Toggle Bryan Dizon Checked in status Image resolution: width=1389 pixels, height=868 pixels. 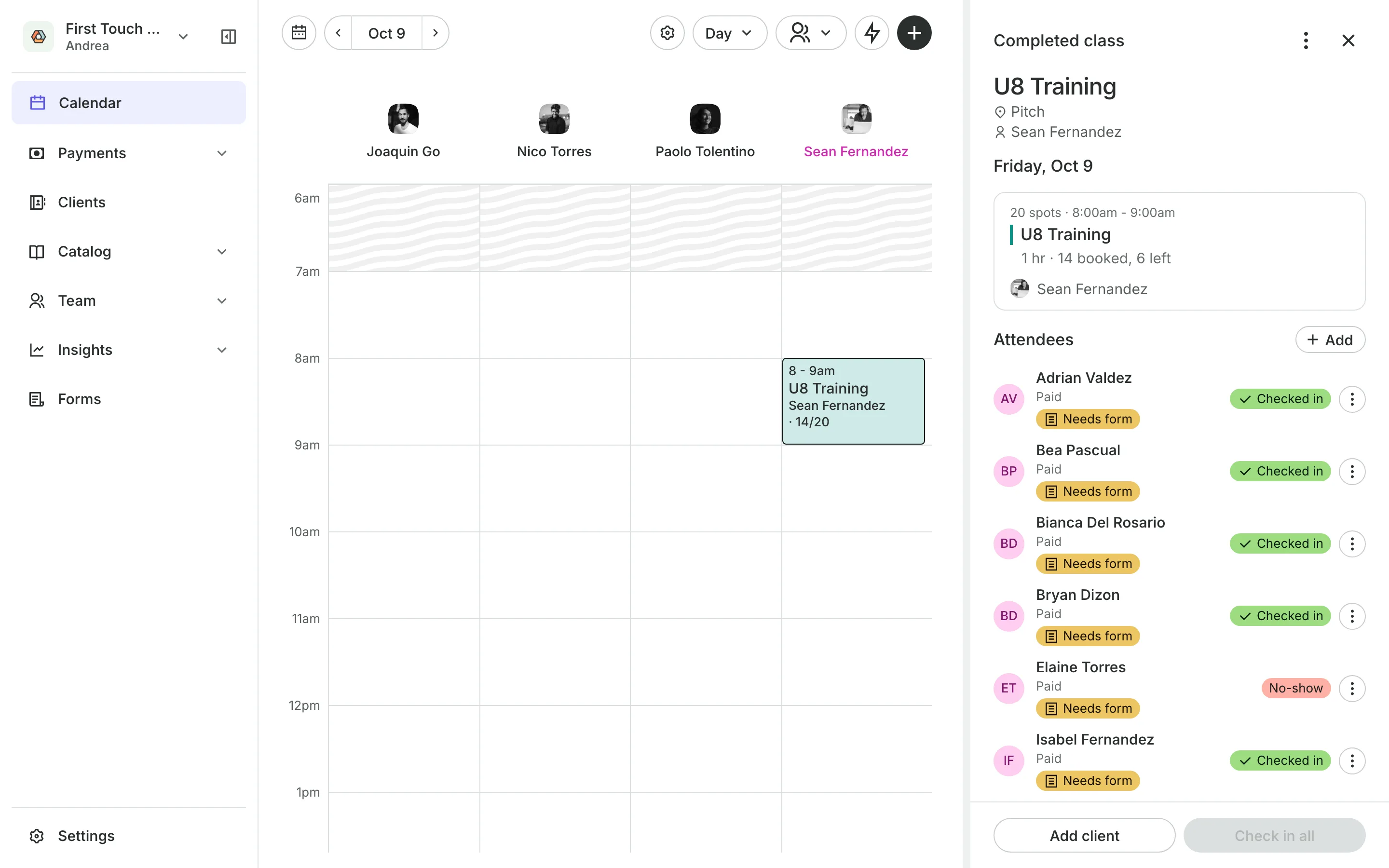click(x=1280, y=616)
